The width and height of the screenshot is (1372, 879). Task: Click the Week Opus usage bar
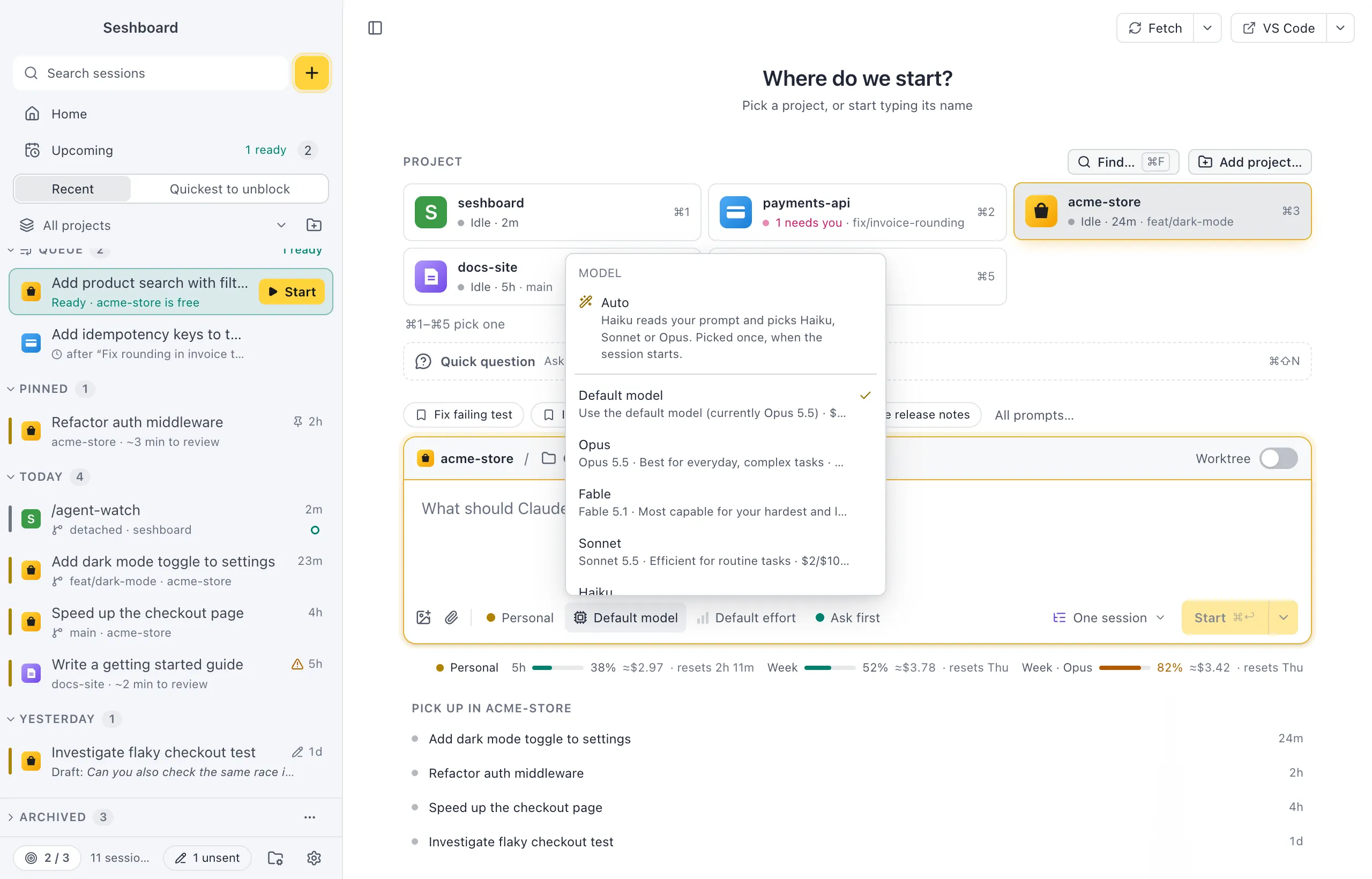pyautogui.click(x=1124, y=667)
